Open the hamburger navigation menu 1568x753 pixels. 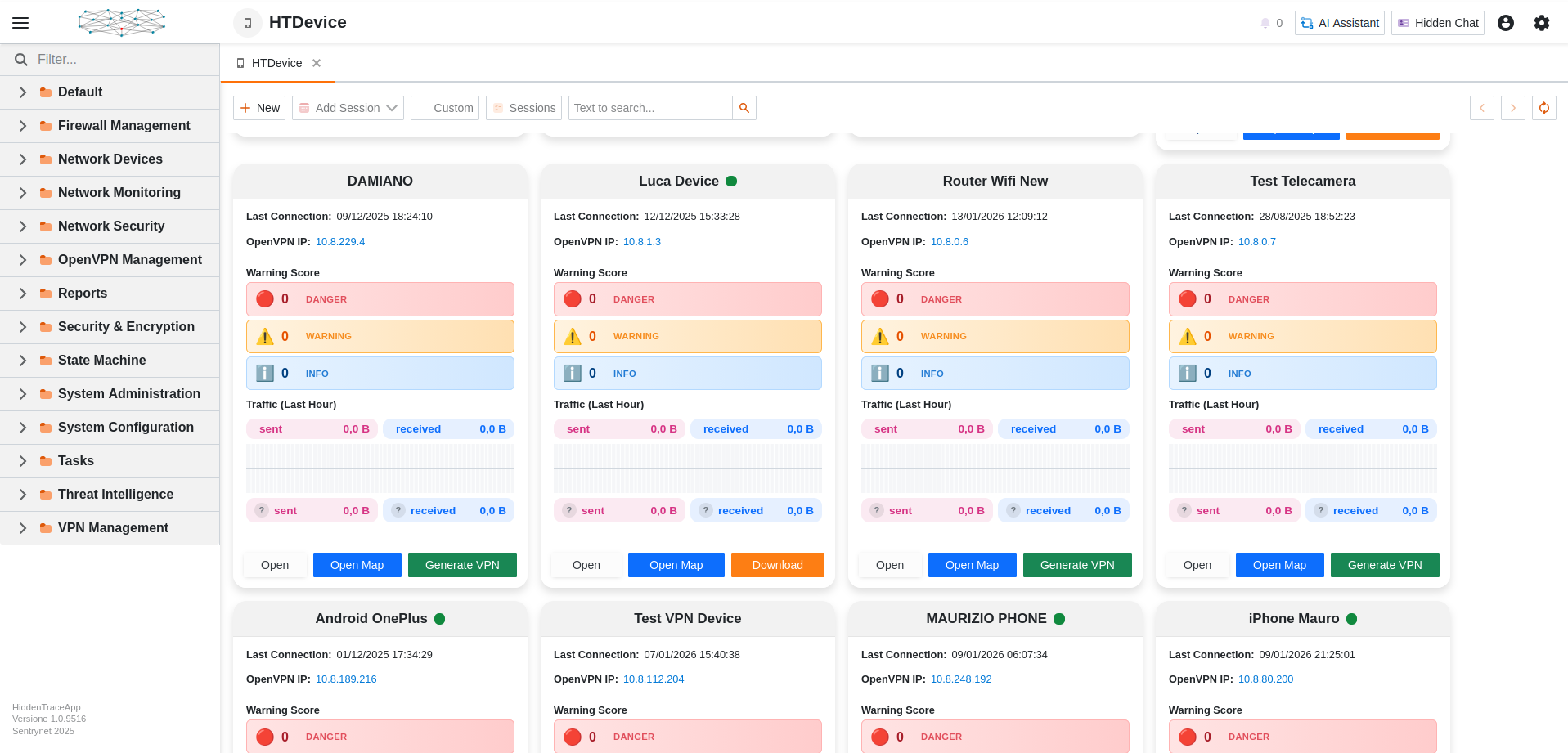(20, 23)
